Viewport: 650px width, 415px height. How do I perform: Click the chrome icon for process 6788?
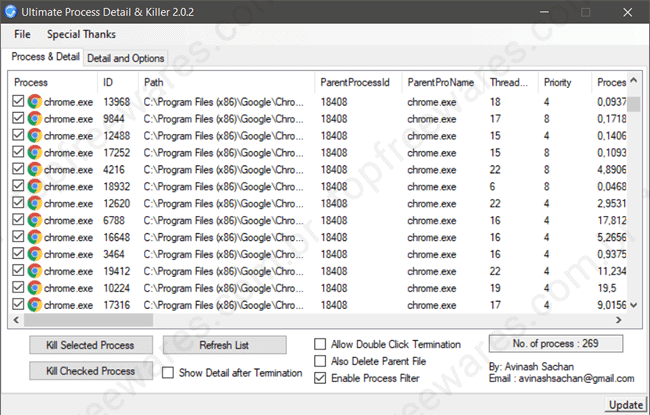[35, 221]
